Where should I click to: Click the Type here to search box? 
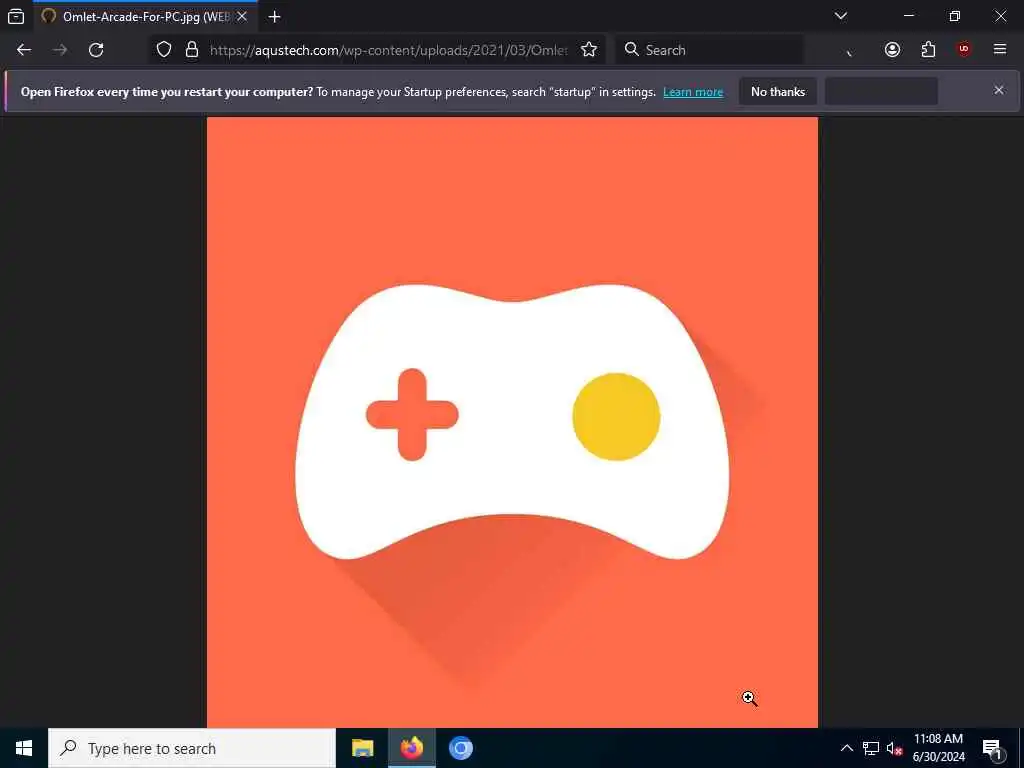click(192, 748)
